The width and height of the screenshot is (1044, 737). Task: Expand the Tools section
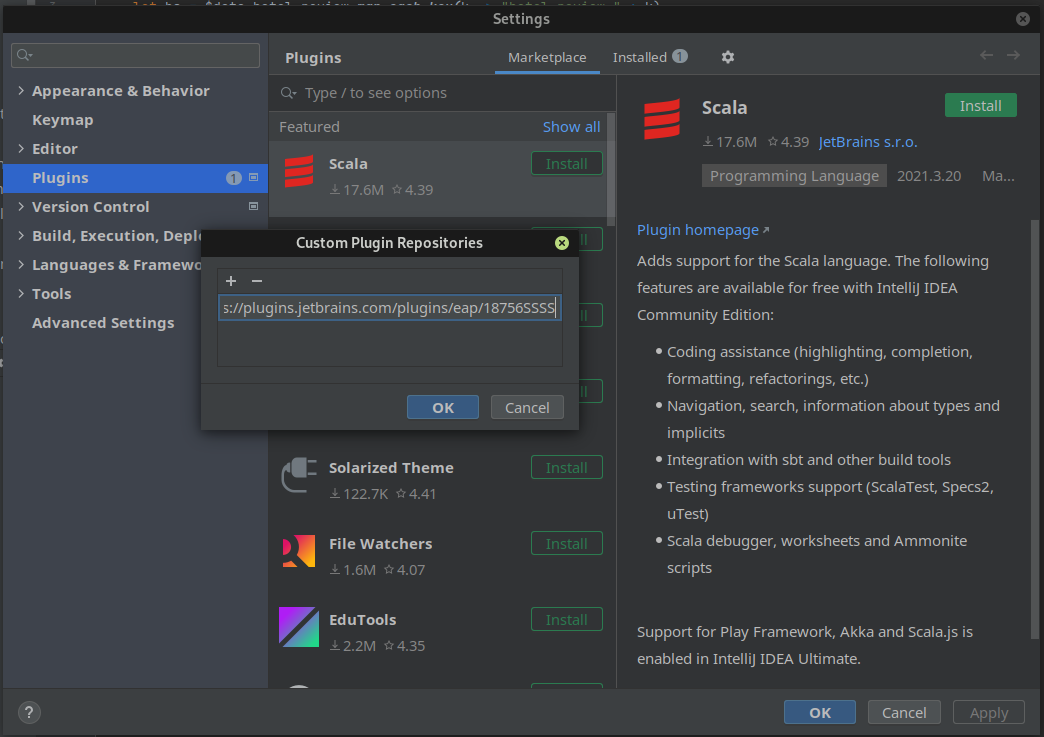[21, 294]
